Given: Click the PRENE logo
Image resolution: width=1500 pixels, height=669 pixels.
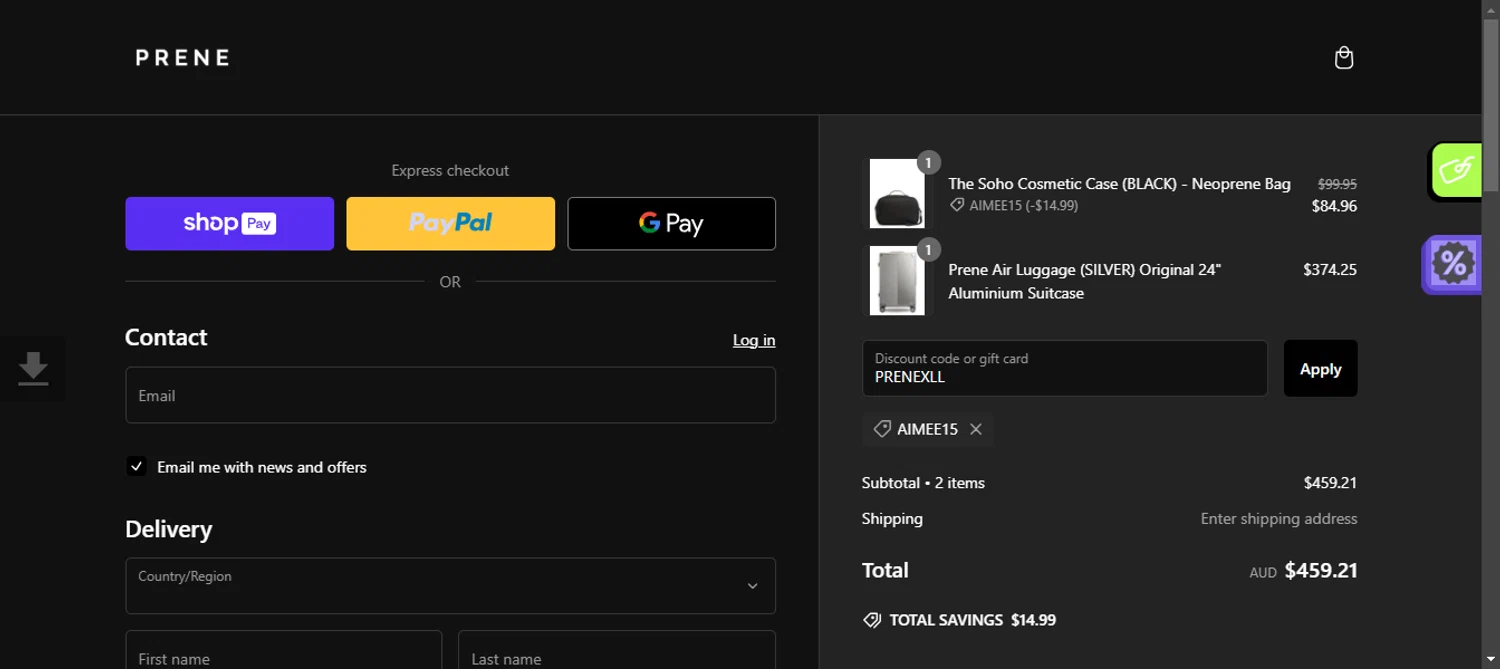Looking at the screenshot, I should point(183,58).
